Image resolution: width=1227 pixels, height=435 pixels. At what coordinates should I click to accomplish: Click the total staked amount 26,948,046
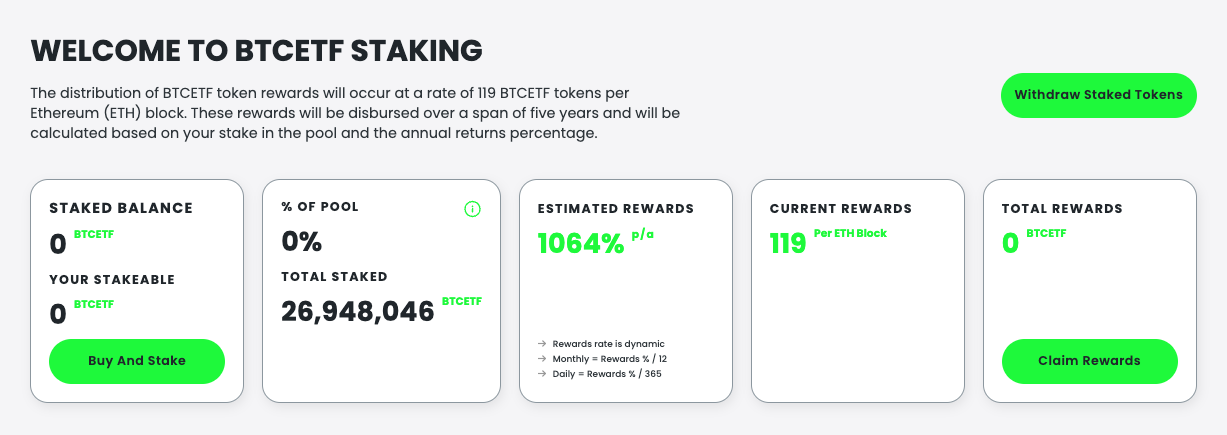[358, 312]
